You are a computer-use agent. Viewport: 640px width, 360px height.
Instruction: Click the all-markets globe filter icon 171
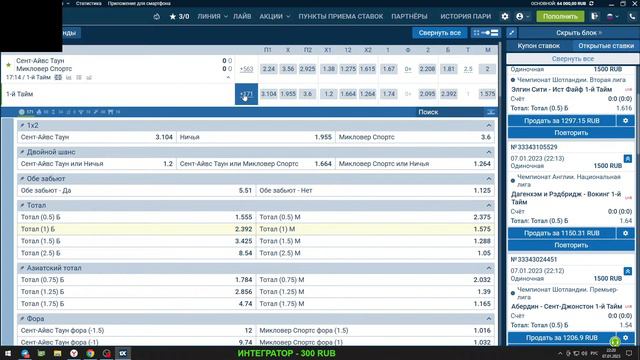coord(26,112)
